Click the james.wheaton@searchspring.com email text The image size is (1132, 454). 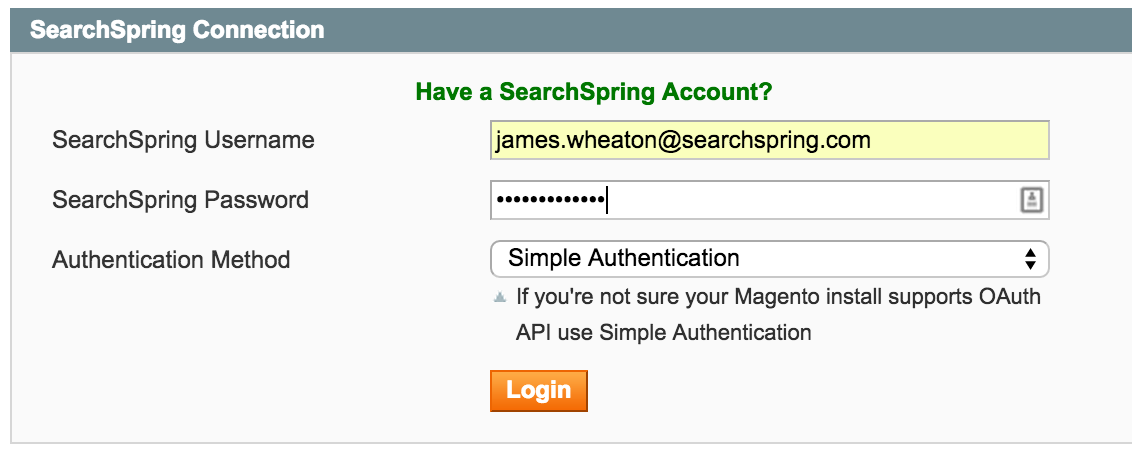683,140
